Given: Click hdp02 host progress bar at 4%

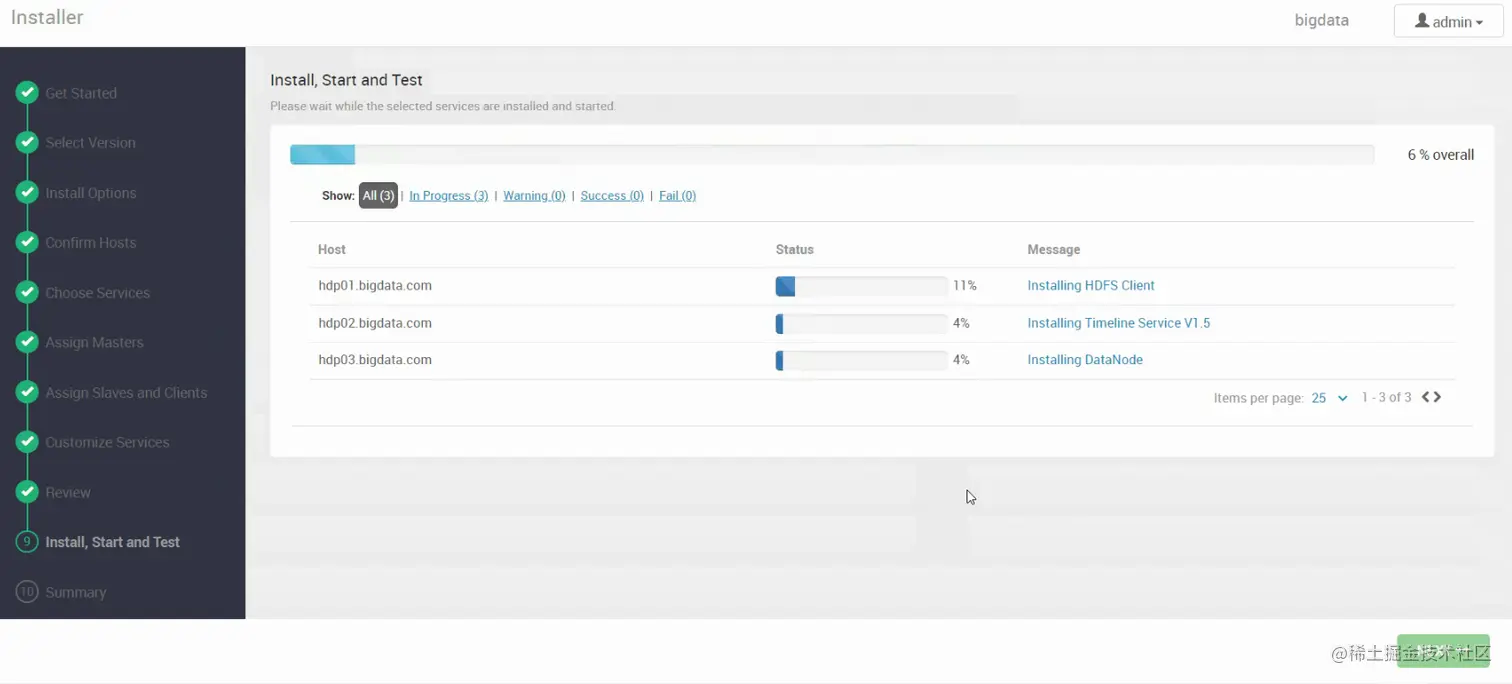Looking at the screenshot, I should point(861,323).
